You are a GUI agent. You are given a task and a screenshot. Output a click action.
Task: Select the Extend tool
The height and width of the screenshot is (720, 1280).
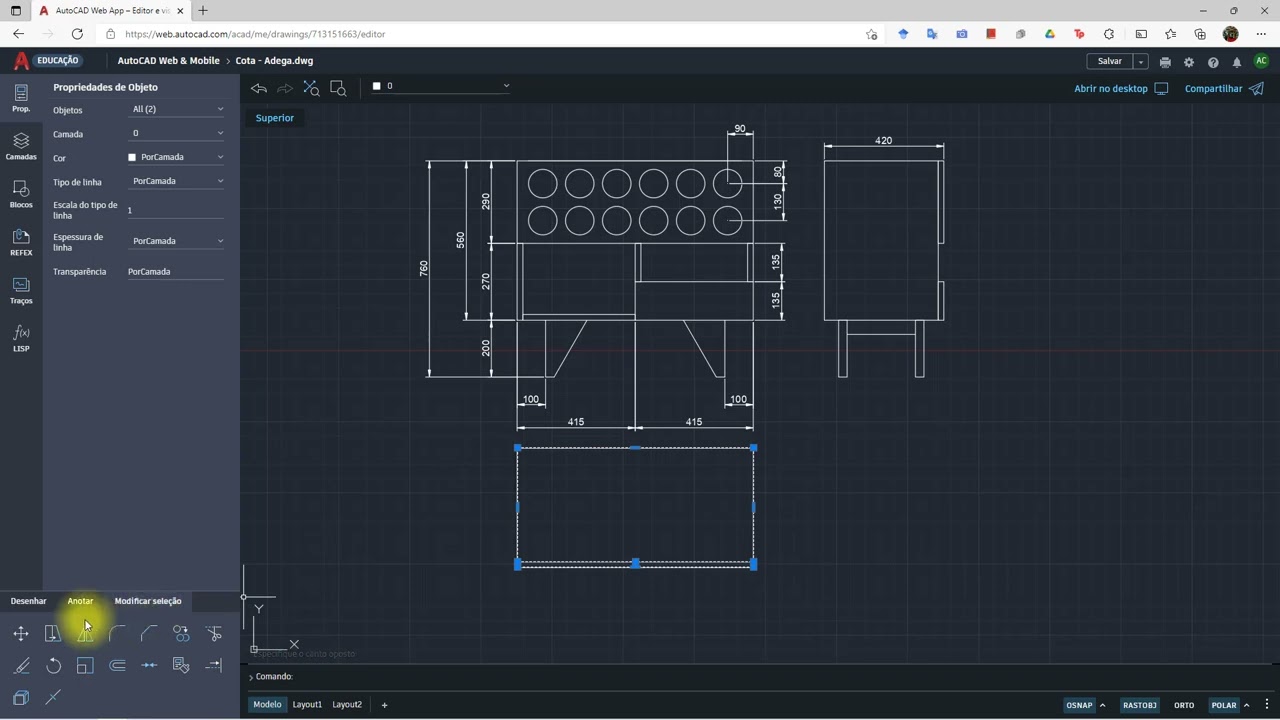(x=213, y=665)
